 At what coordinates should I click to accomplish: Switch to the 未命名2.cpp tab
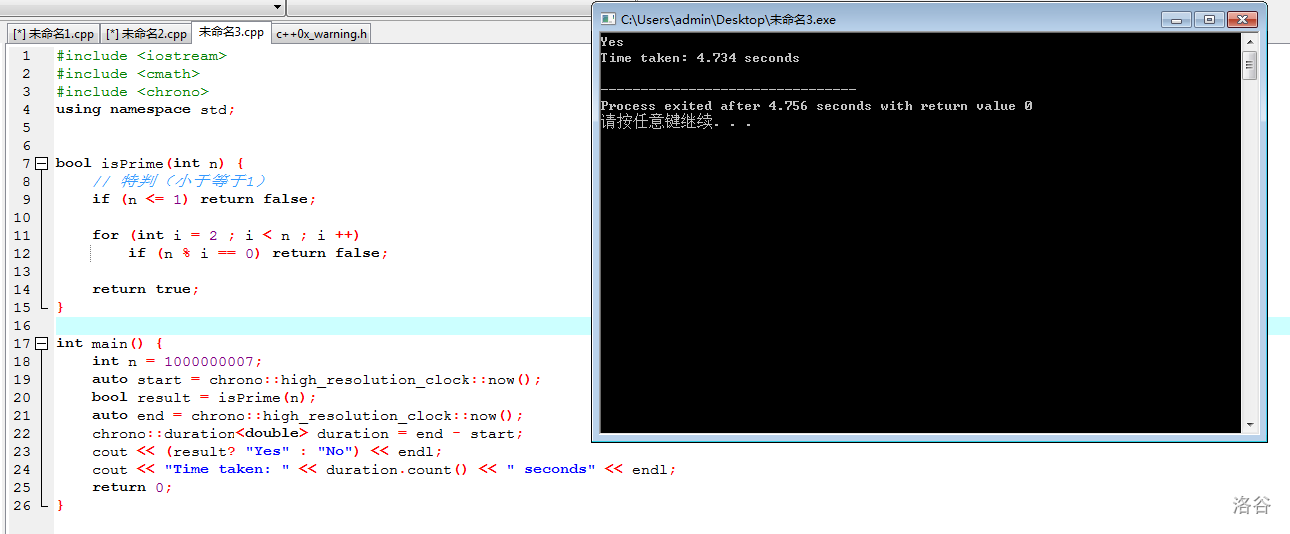tap(146, 33)
